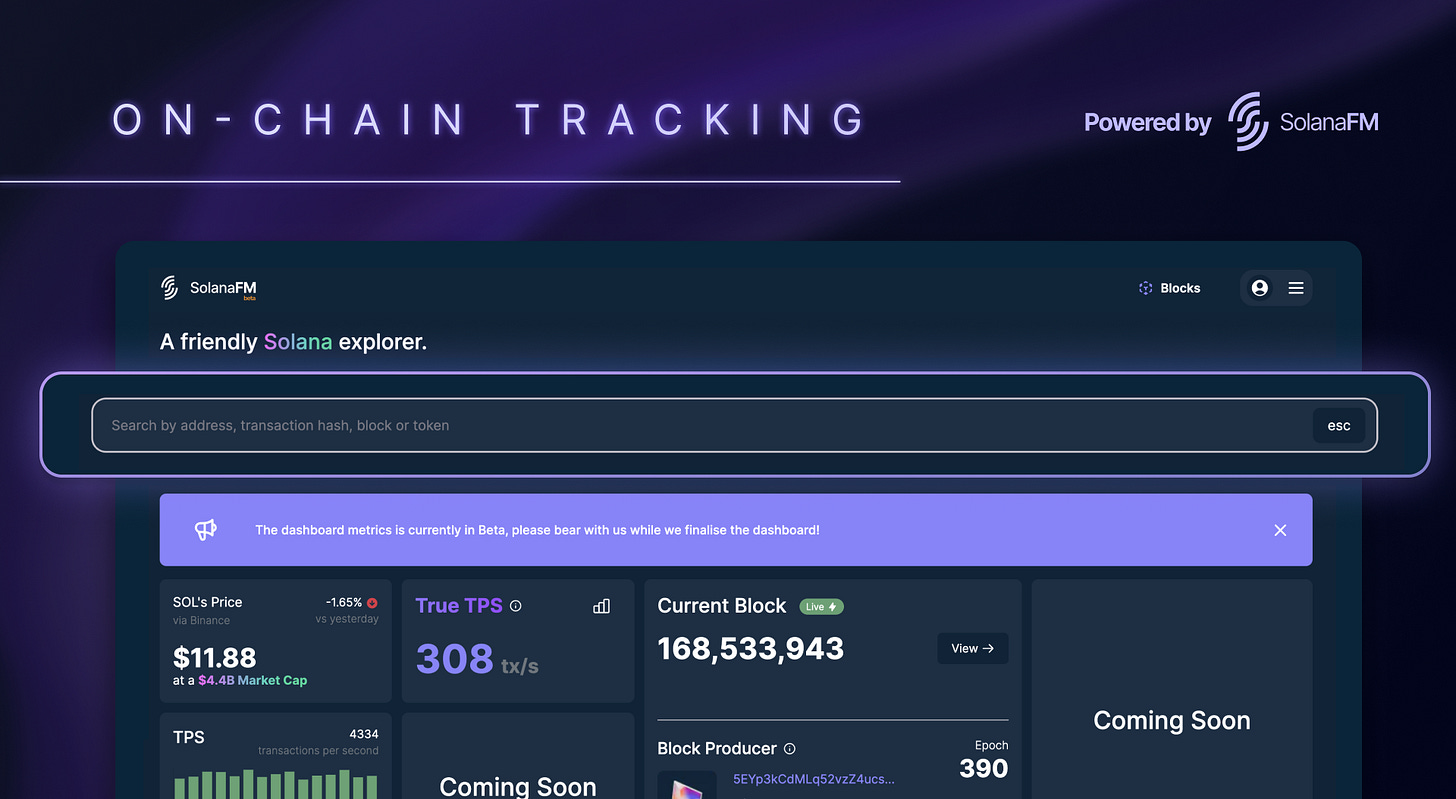Dismiss the beta dashboard announcement banner

[1280, 530]
